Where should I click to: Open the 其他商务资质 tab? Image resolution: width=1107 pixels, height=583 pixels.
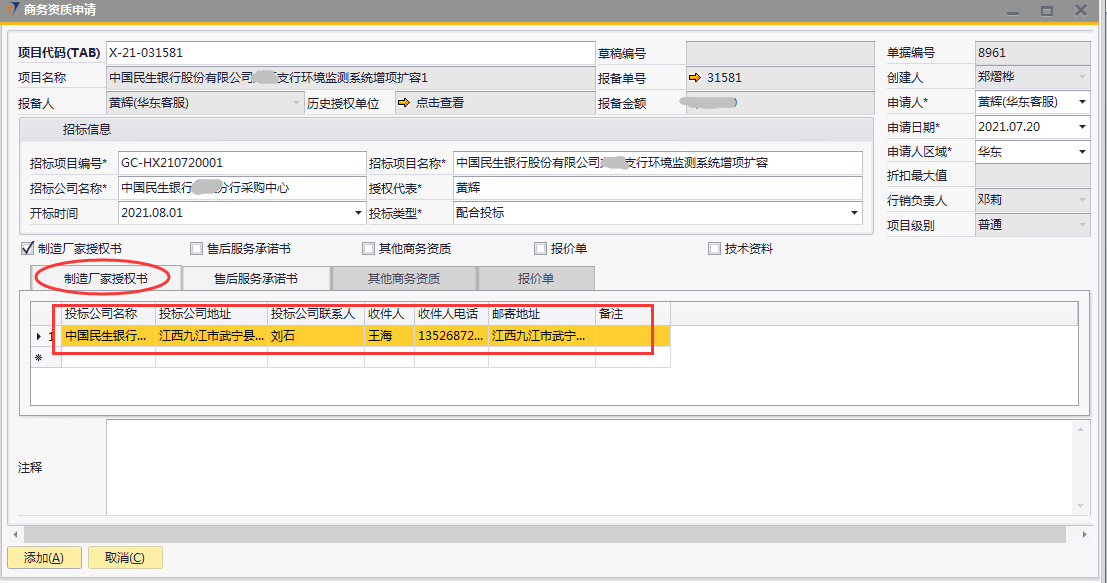[x=404, y=278]
